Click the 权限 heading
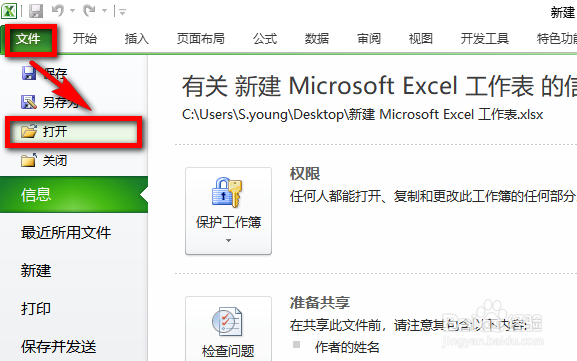This screenshot has height=361, width=577. point(305,174)
